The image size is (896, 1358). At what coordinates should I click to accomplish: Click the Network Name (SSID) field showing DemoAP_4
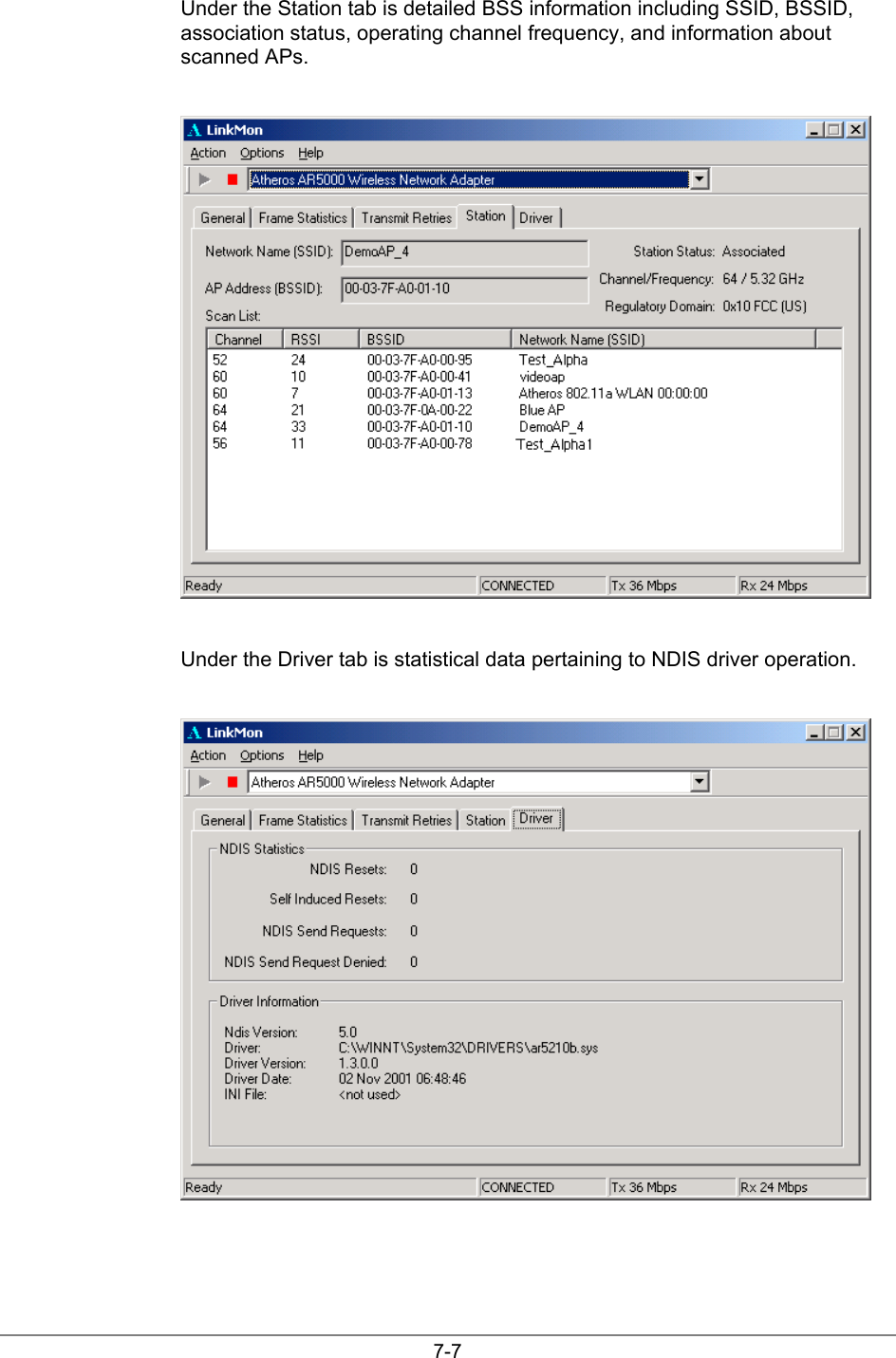point(465,252)
